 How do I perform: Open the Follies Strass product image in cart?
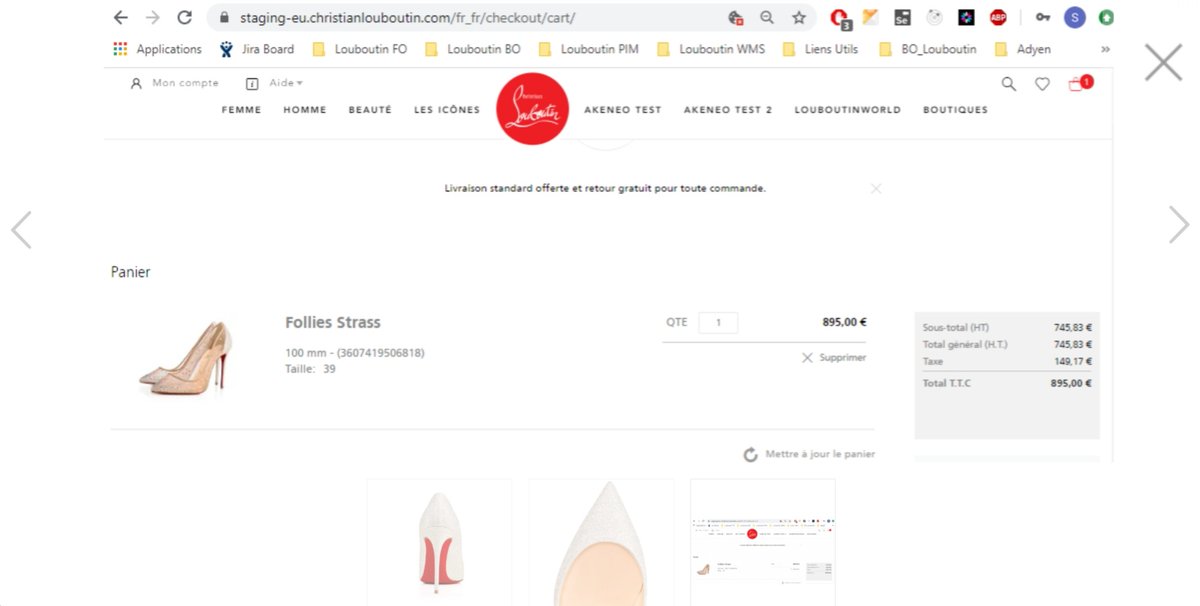(187, 357)
